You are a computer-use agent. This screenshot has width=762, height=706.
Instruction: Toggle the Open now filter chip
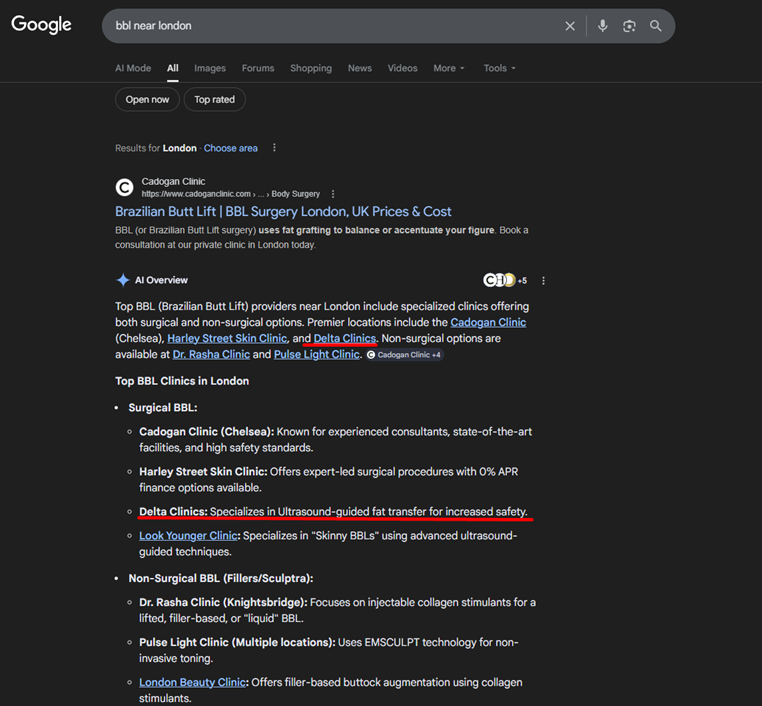point(148,99)
